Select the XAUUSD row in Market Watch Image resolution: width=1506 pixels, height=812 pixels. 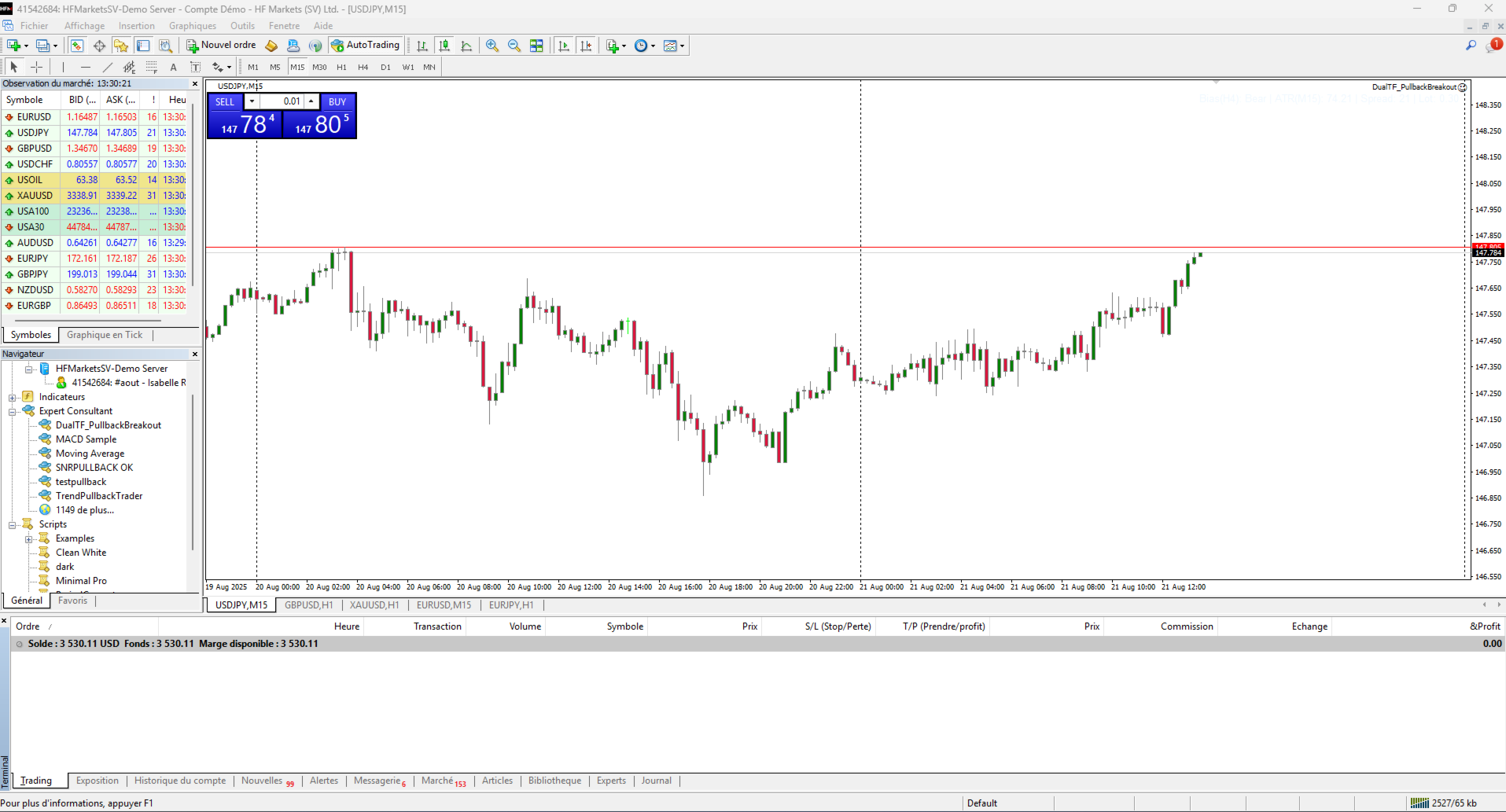95,196
